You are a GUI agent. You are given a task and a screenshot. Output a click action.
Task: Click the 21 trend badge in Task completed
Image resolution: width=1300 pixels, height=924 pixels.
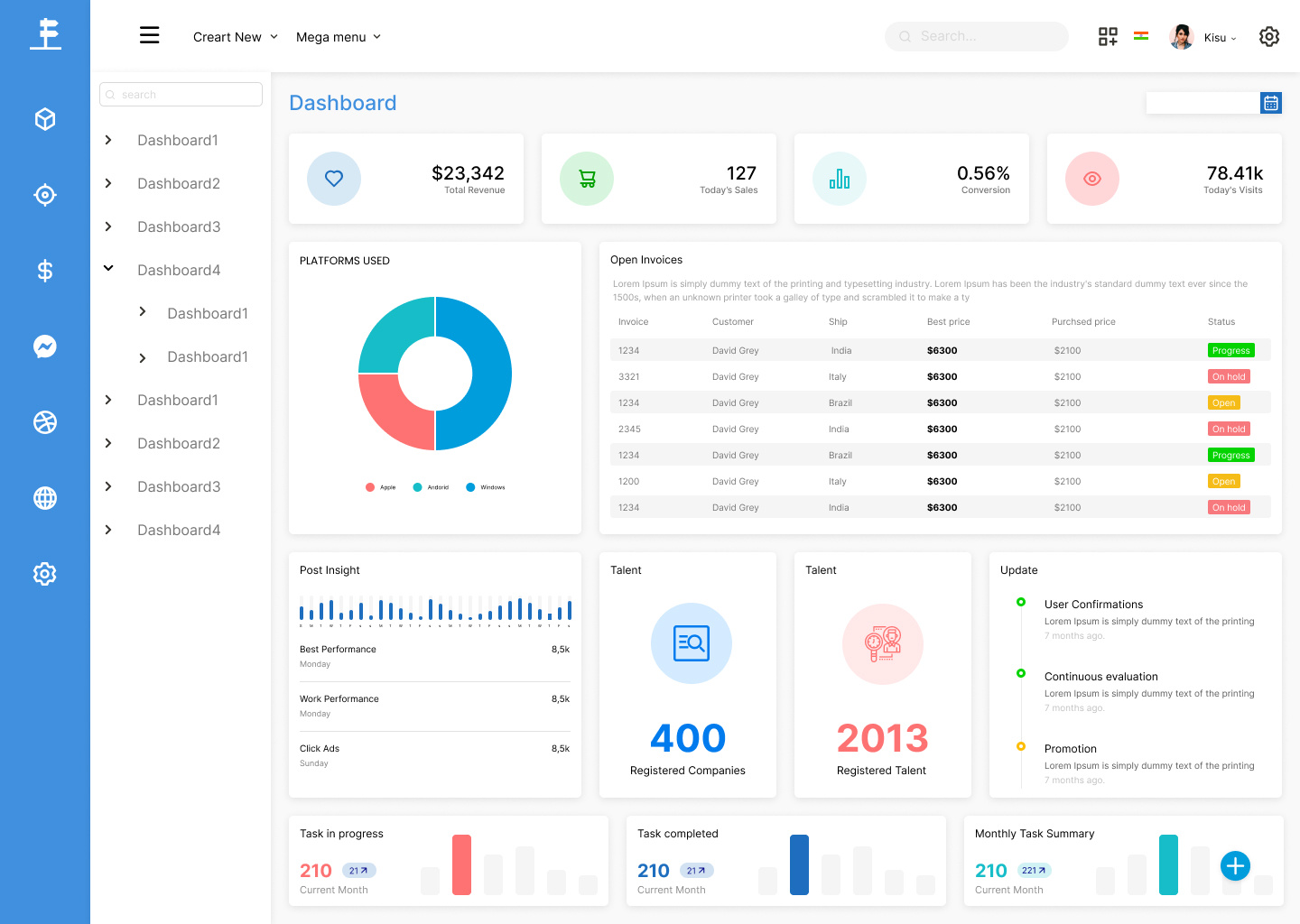pyautogui.click(x=696, y=871)
